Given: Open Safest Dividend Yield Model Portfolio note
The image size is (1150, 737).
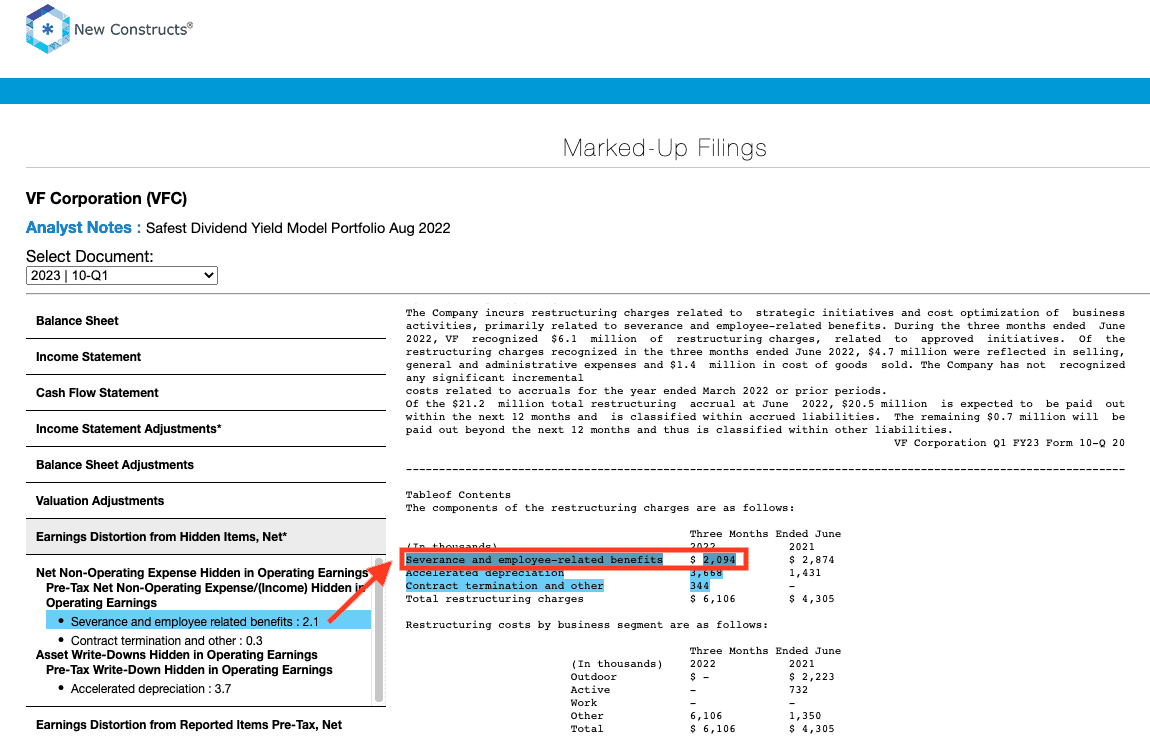Looking at the screenshot, I should pos(298,228).
